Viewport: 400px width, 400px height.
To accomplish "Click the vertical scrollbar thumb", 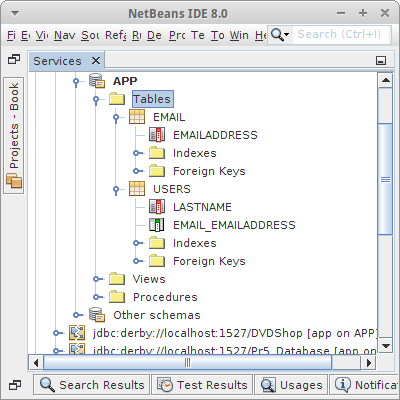I will tap(386, 179).
